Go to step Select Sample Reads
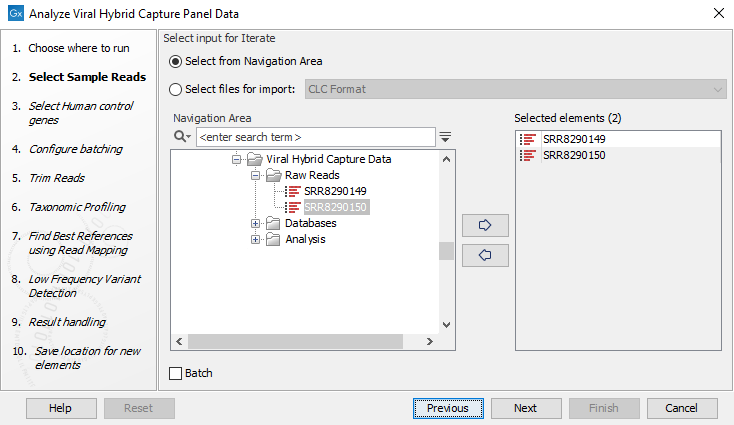Screen dimensions: 734x425 coord(87,77)
